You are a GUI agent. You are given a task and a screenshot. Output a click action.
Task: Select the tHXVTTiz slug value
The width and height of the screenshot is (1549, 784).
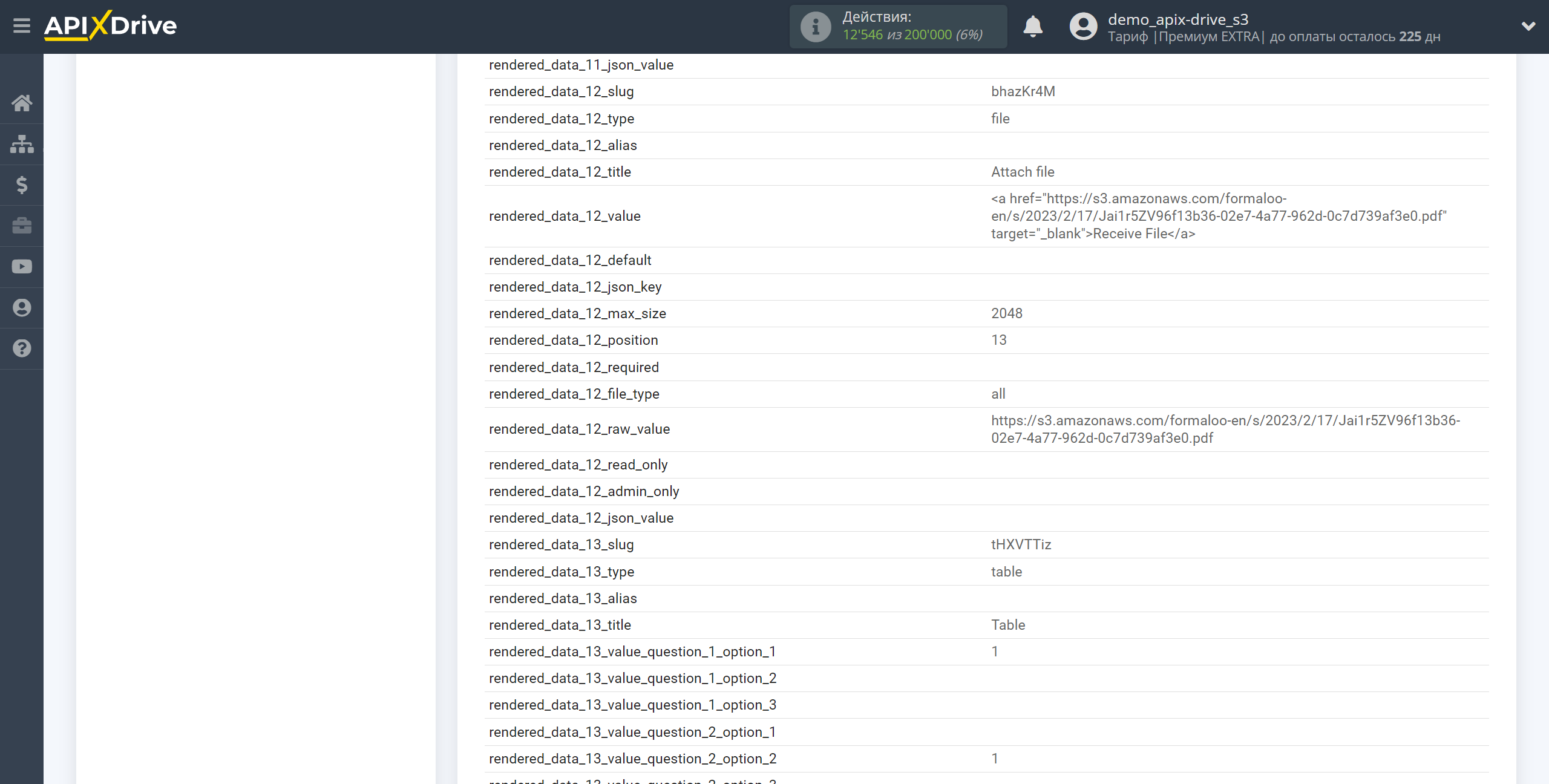pyautogui.click(x=1021, y=544)
